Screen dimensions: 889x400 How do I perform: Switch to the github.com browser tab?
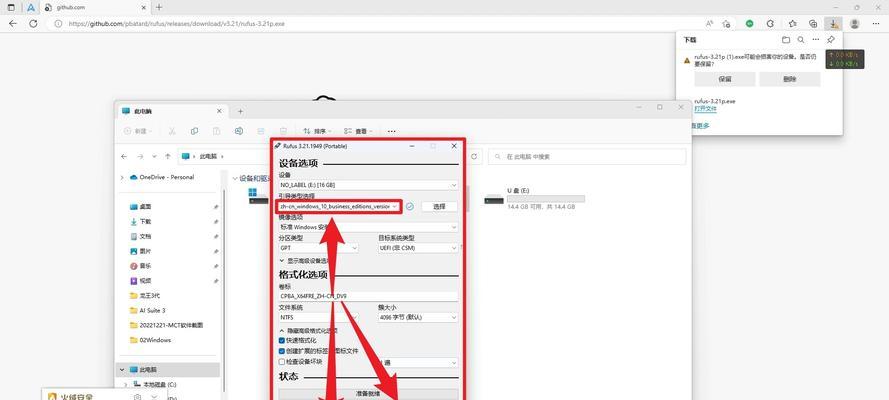coord(95,7)
